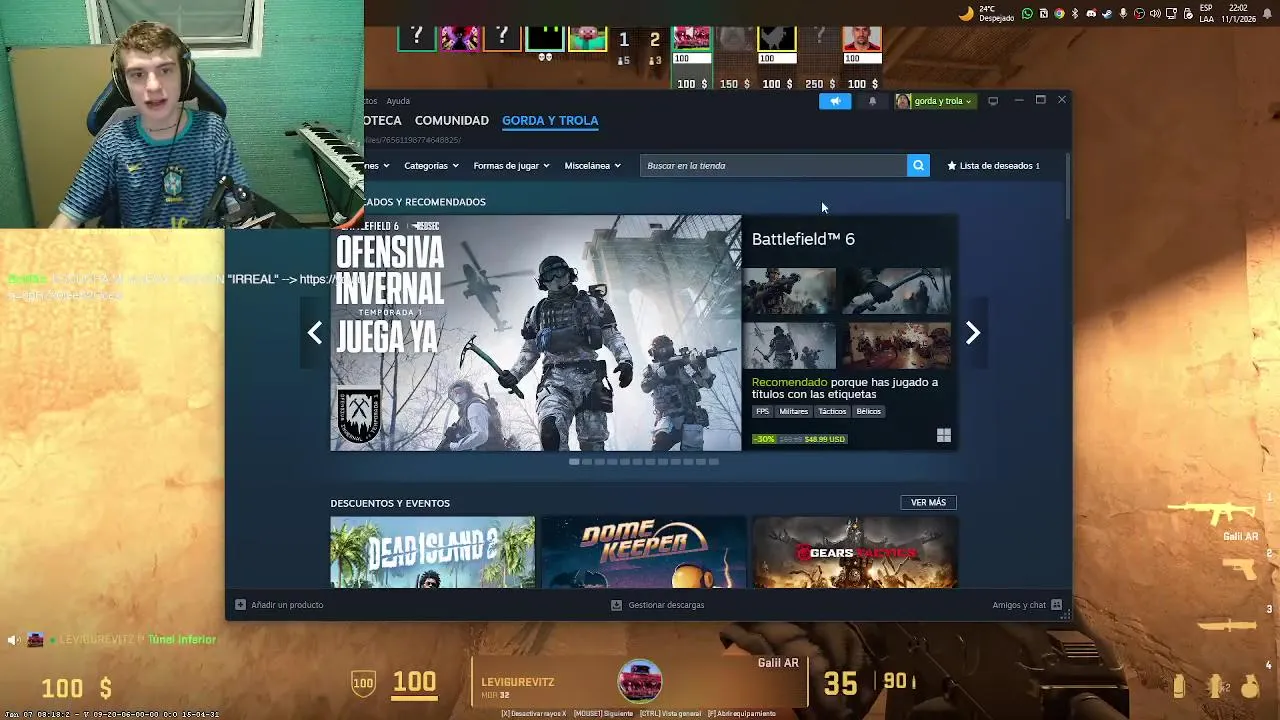Click the Battlefield™ 6 title
The image size is (1280, 720).
(x=803, y=239)
